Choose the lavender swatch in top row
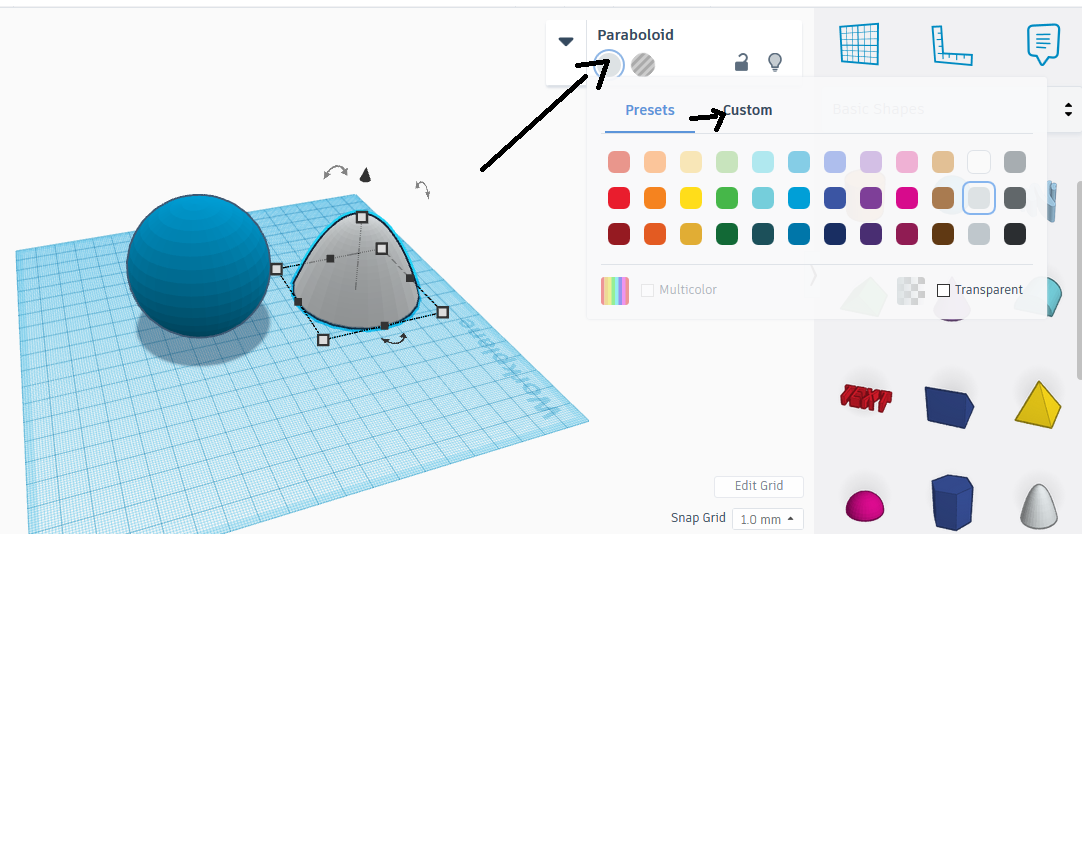Image resolution: width=1082 pixels, height=862 pixels. 871,162
